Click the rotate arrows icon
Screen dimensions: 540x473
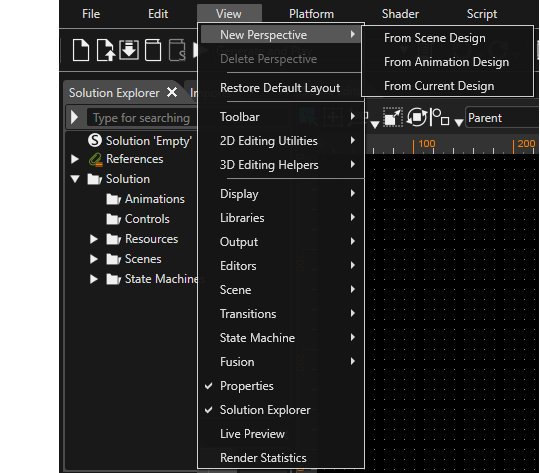pyautogui.click(x=417, y=117)
